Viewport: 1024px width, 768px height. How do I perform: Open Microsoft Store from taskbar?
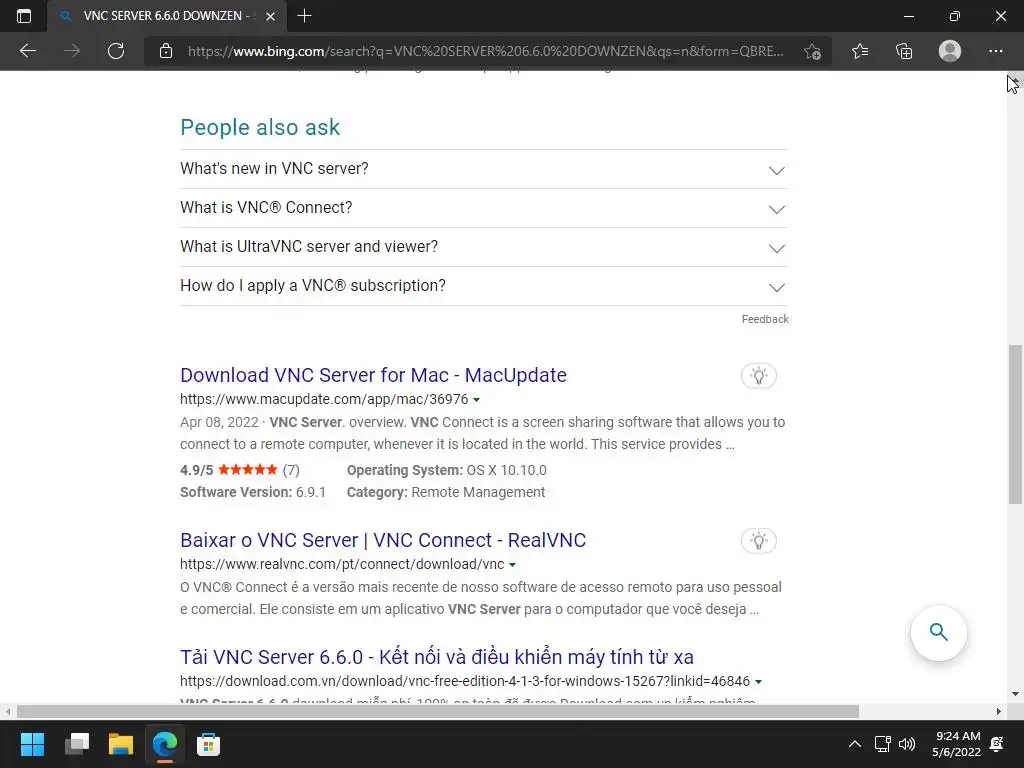(208, 744)
